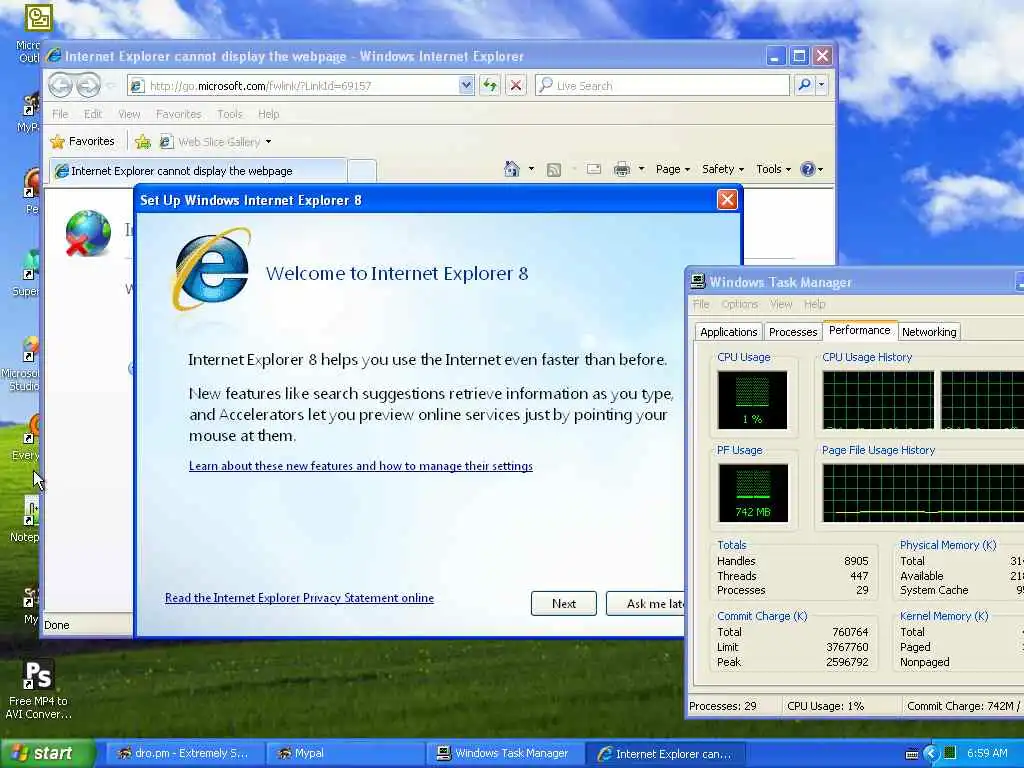Viewport: 1024px width, 768px height.
Task: Click the IE Forward navigation arrow
Action: coord(88,85)
